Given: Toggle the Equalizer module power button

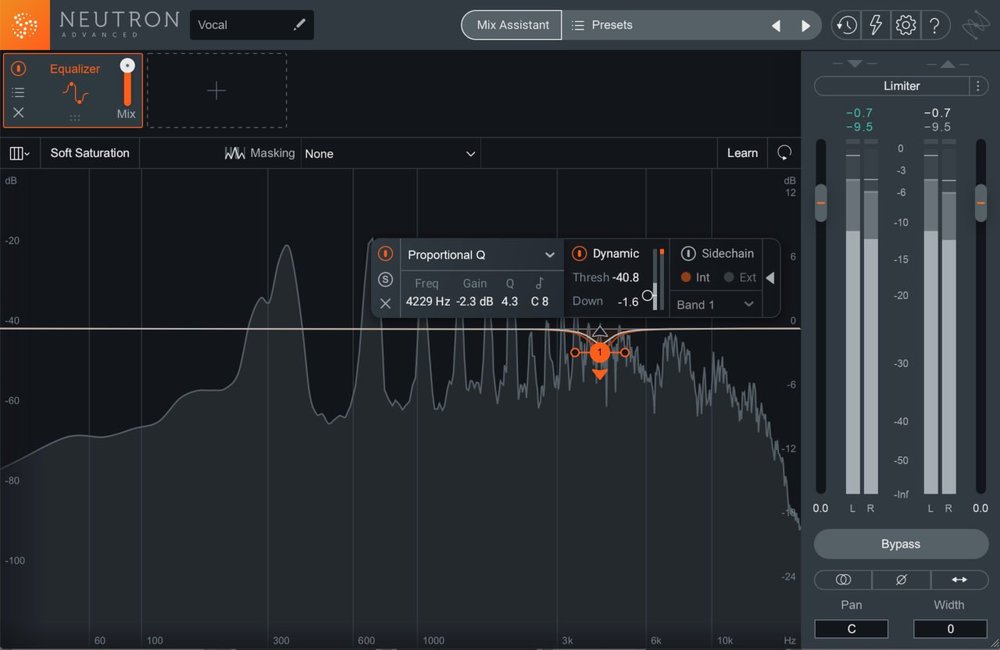Looking at the screenshot, I should tap(18, 68).
